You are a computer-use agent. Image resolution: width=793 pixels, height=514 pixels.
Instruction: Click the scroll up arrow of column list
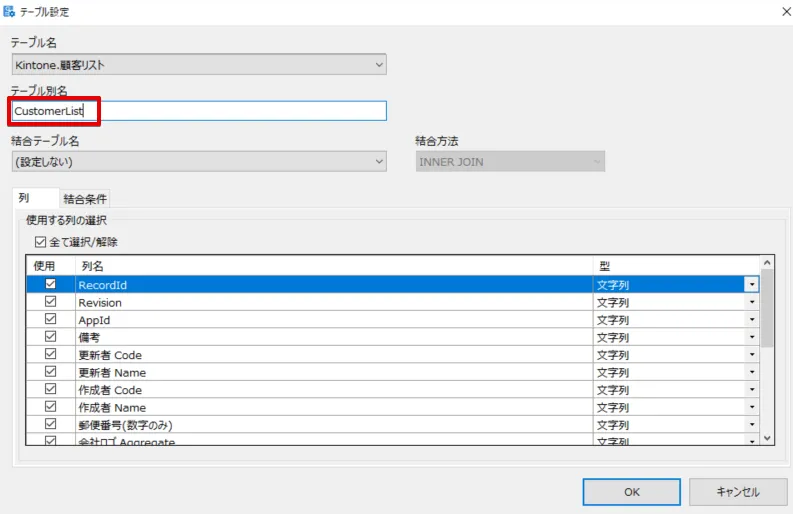click(767, 263)
